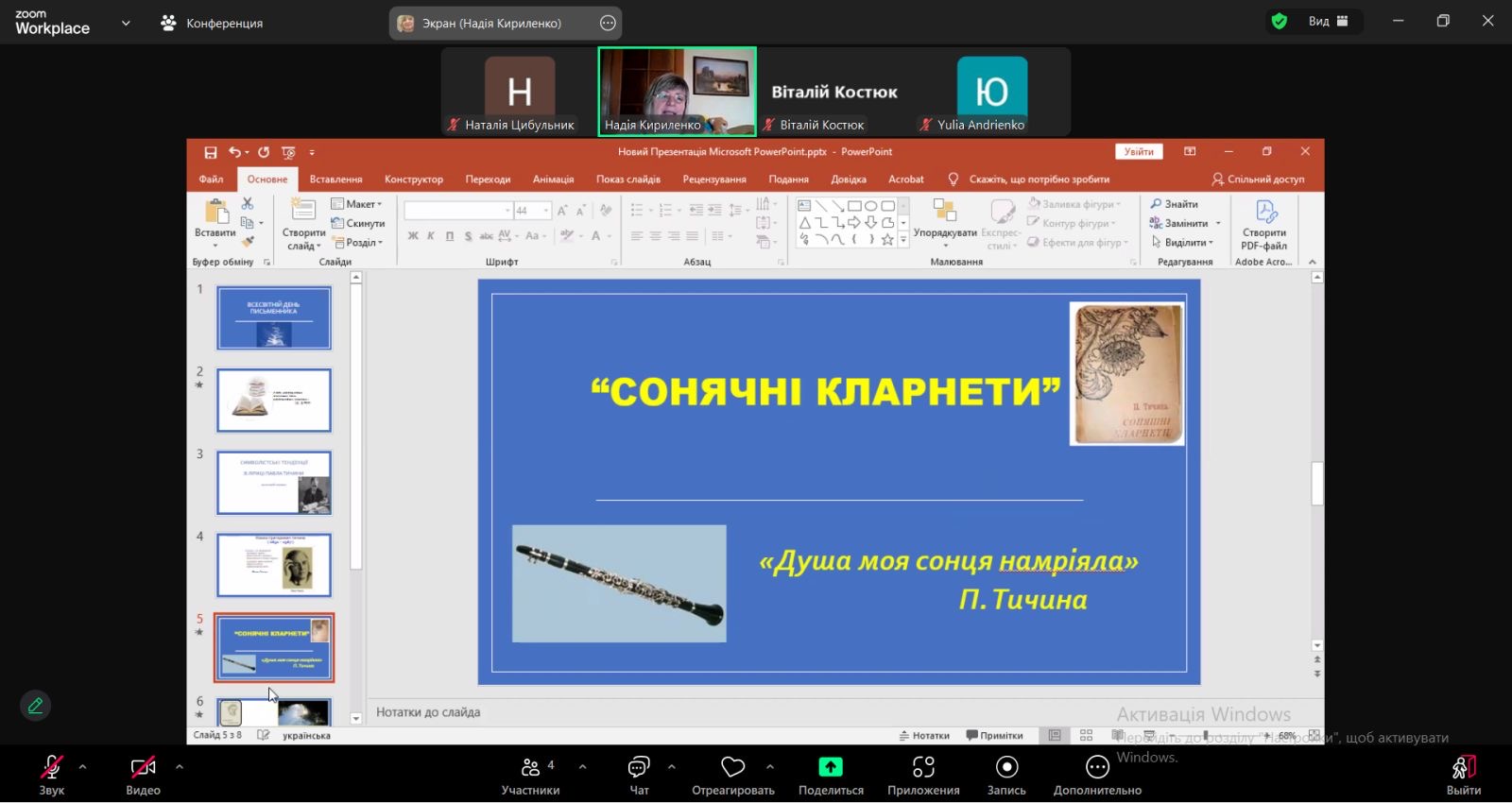Click the encryption shield icon

pos(1280,22)
